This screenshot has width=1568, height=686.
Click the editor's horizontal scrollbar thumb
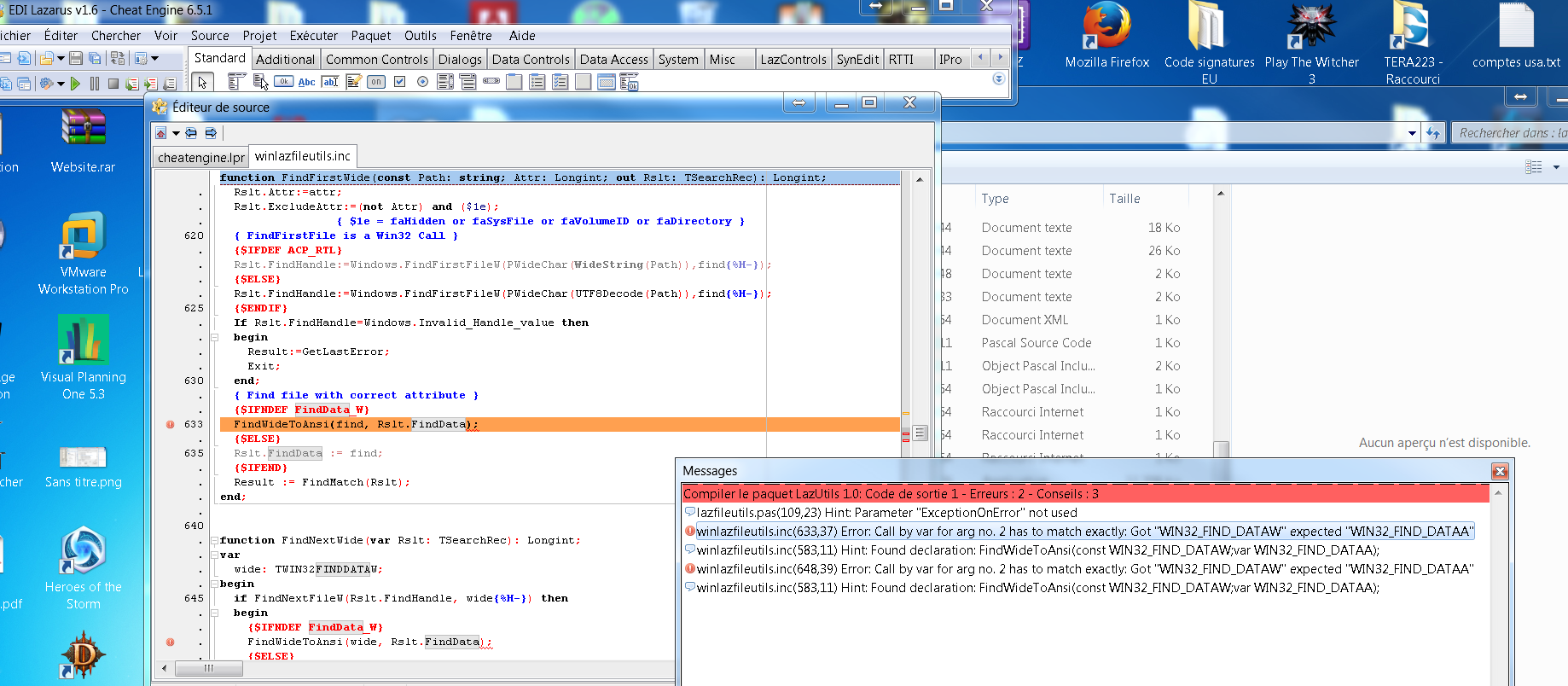pyautogui.click(x=208, y=668)
